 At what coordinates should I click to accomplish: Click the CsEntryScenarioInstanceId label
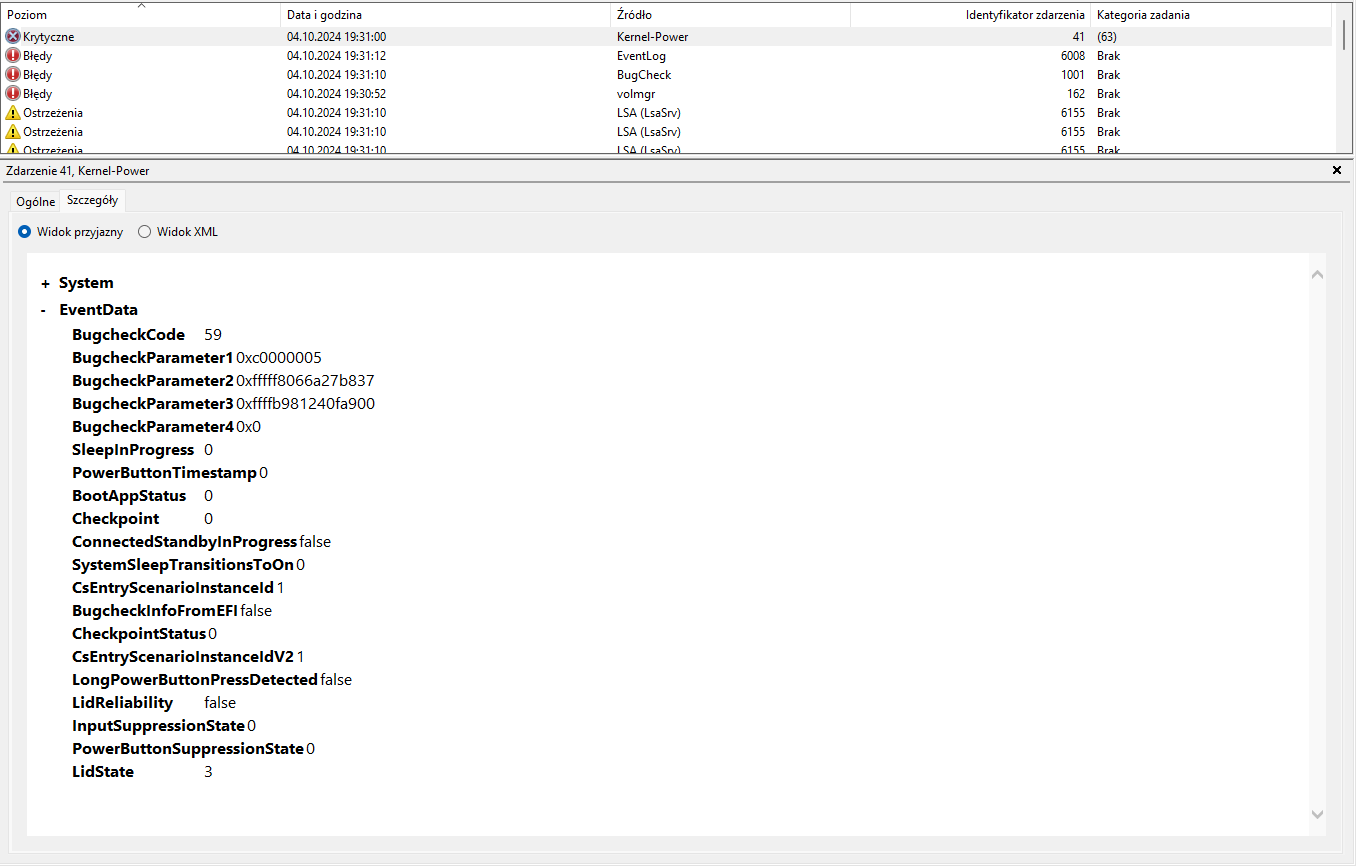pyautogui.click(x=173, y=588)
